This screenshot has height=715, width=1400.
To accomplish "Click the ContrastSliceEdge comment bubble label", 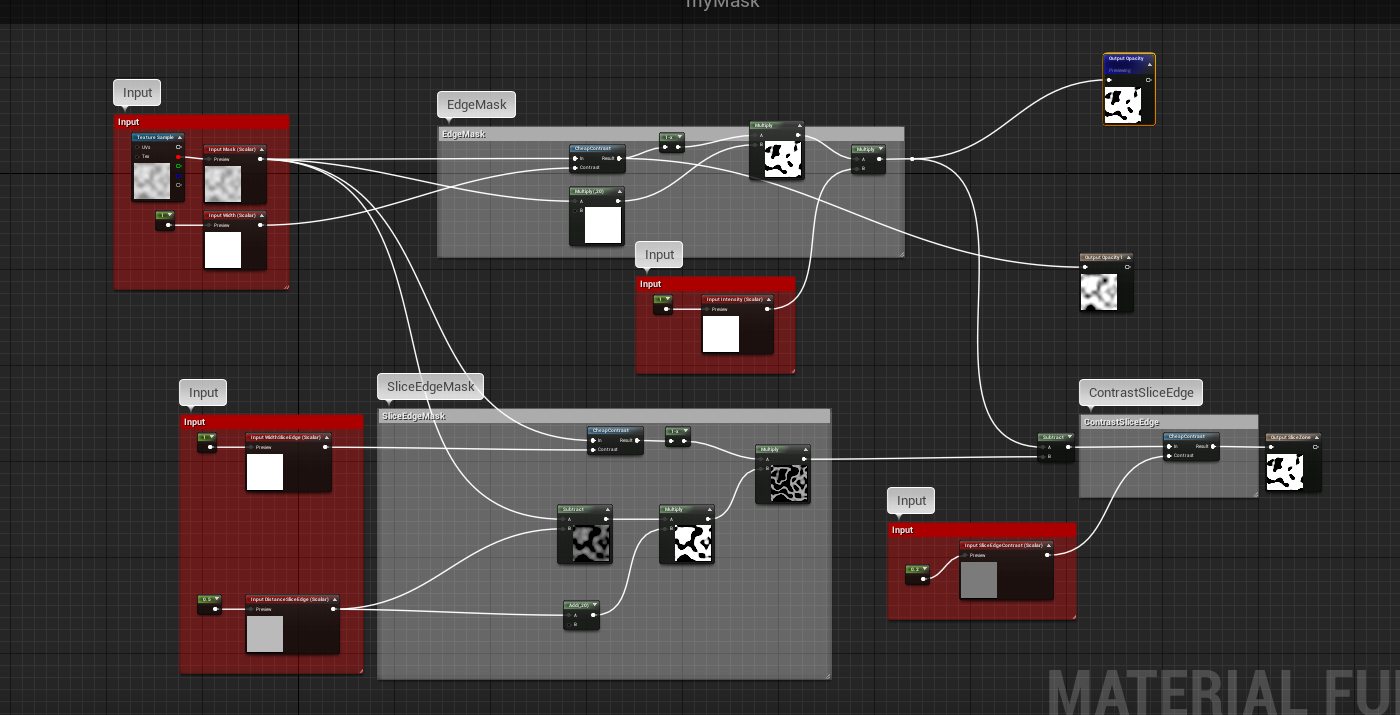I will click(x=1140, y=392).
